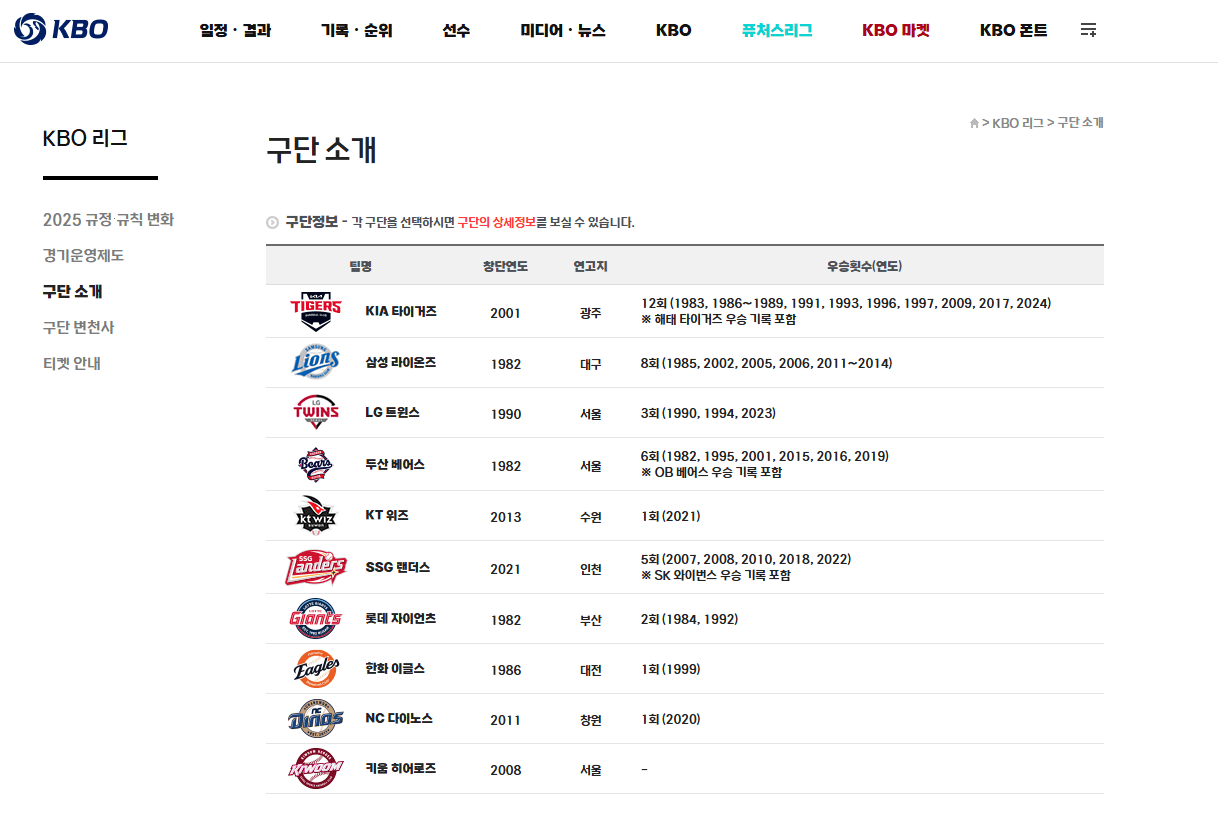1218x836 pixels.
Task: Click the 대전 hometown cell
Action: point(590,670)
